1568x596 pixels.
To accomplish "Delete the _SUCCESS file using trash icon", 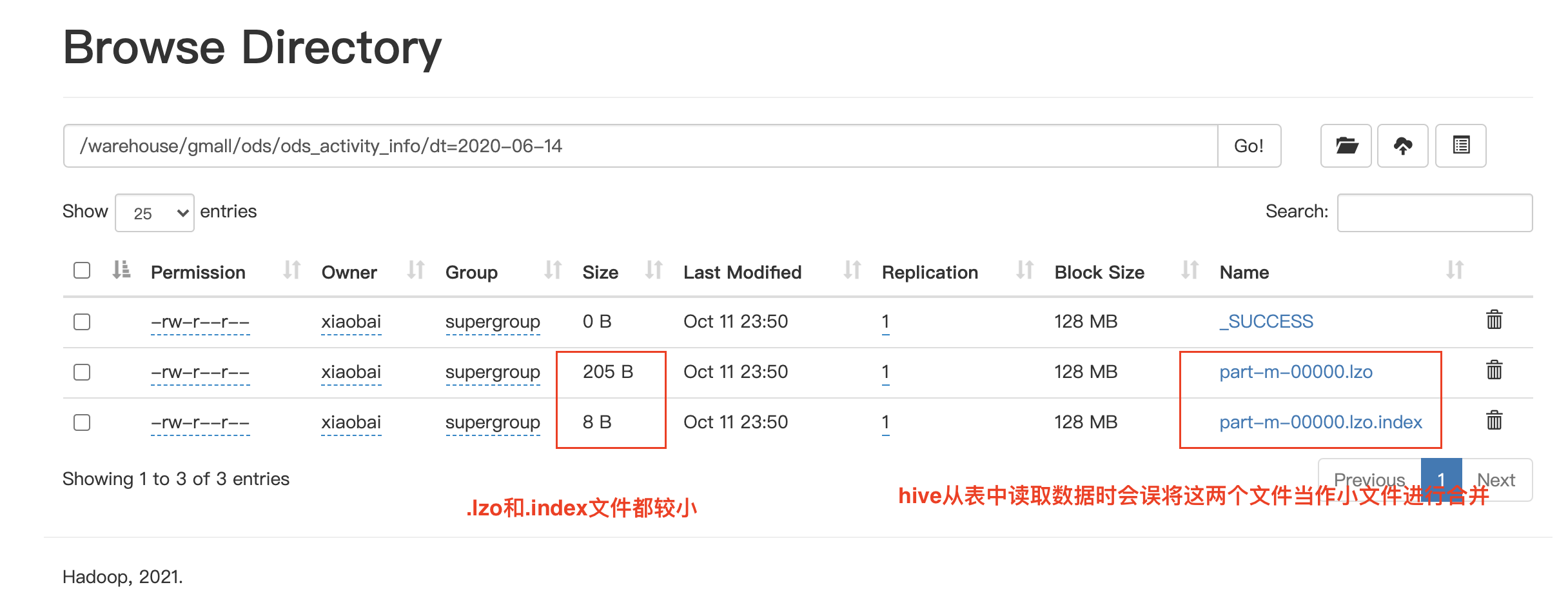I will pyautogui.click(x=1494, y=320).
